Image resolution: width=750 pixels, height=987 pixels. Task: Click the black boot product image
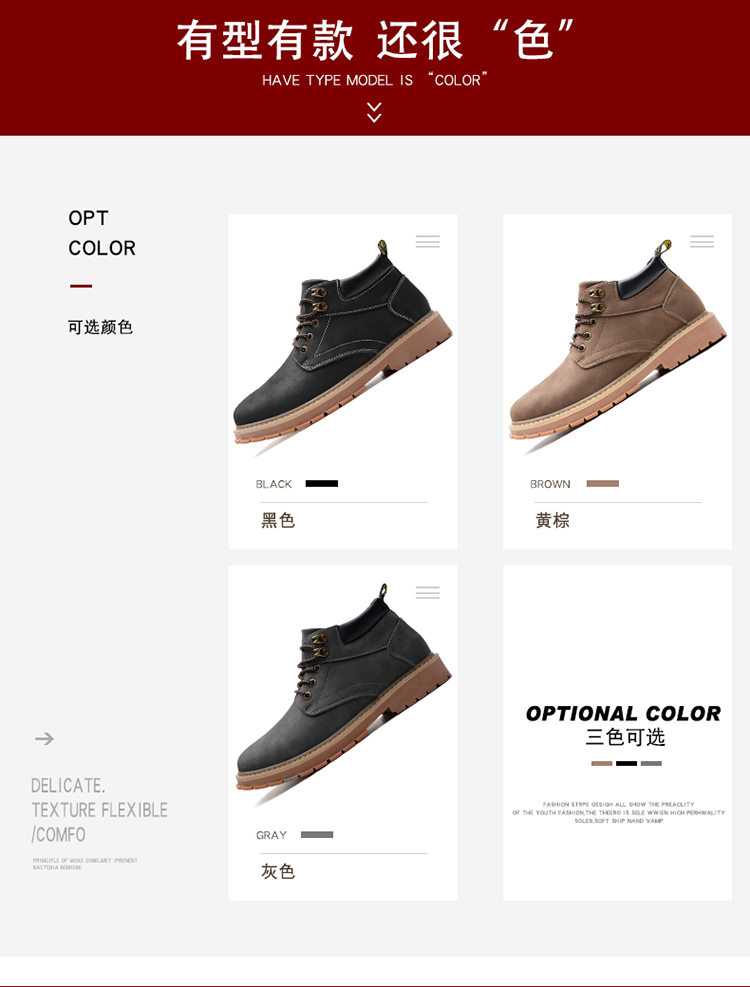tap(343, 345)
